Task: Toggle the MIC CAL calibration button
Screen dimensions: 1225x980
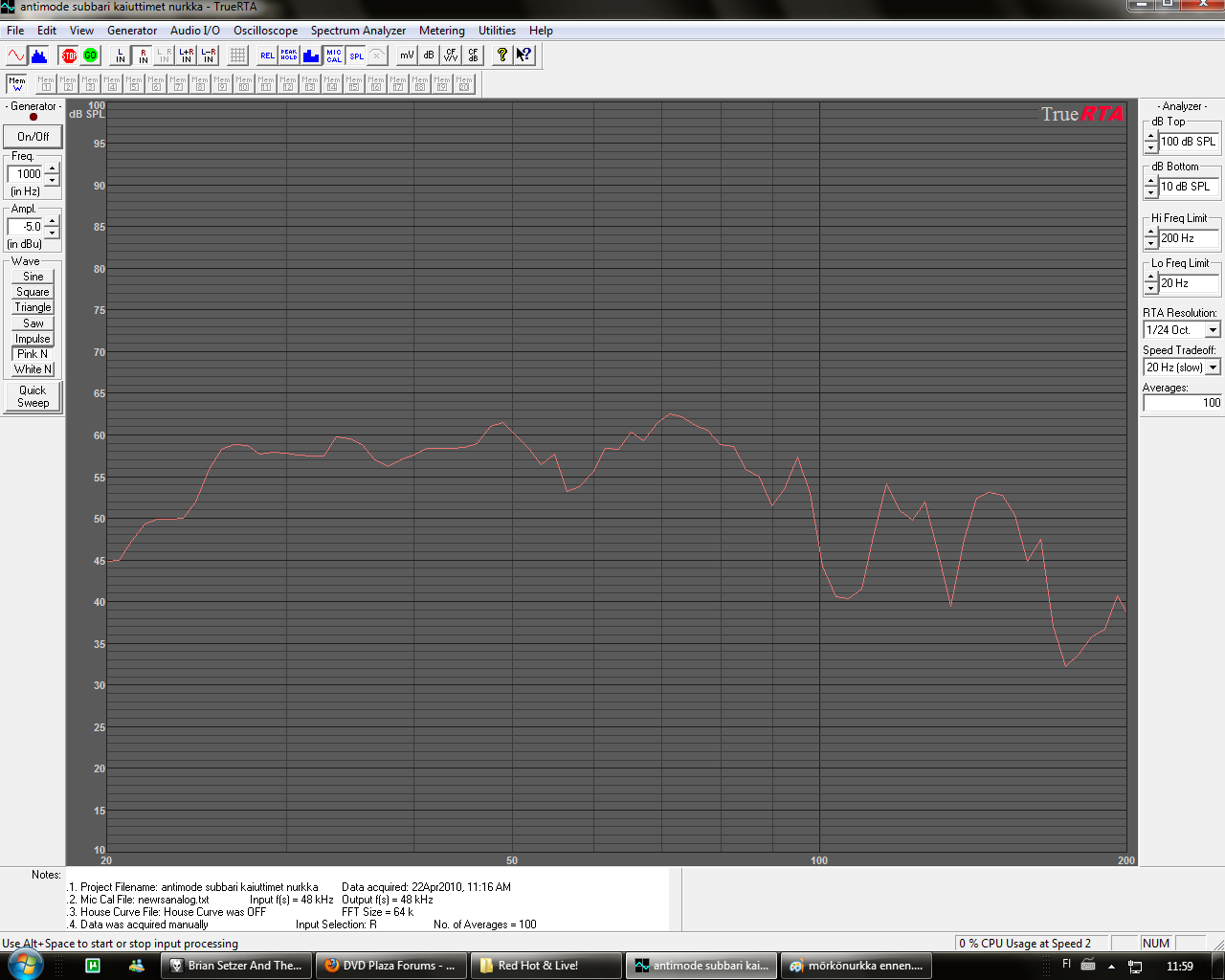Action: pyautogui.click(x=333, y=56)
